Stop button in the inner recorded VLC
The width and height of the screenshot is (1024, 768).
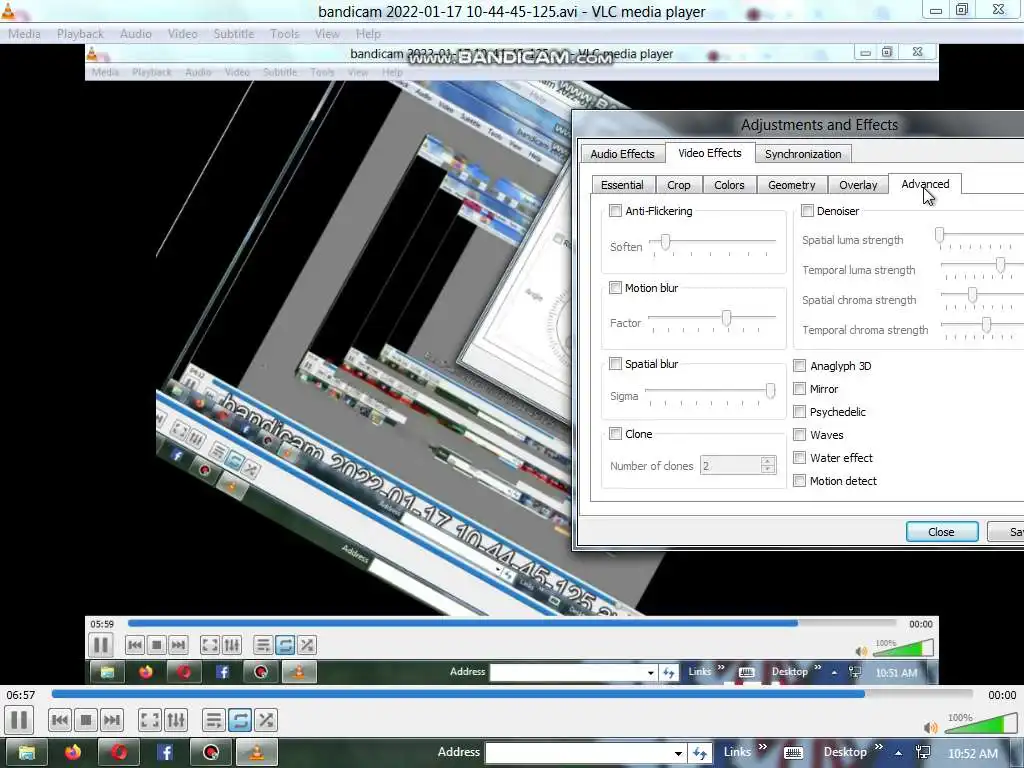[156, 645]
